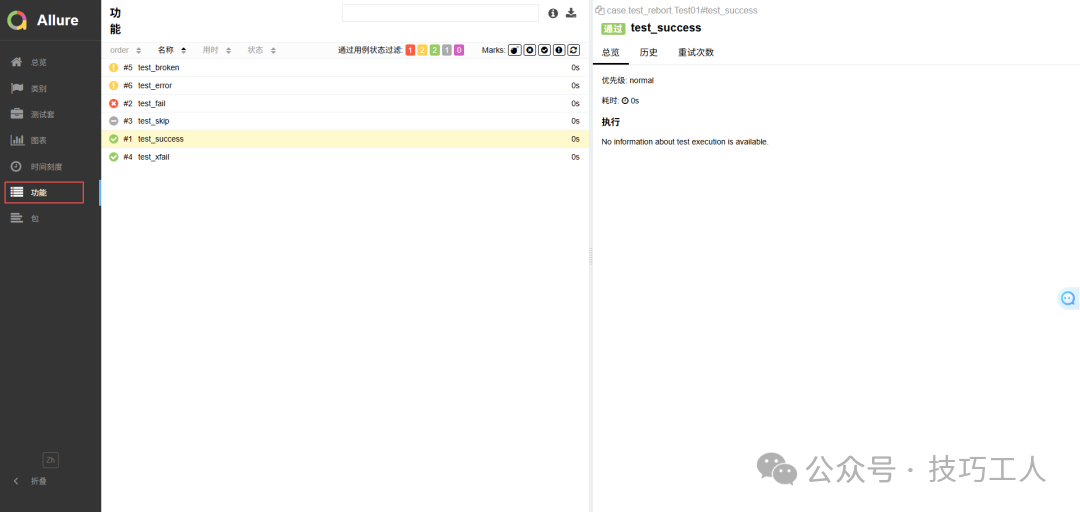1080x512 pixels.
Task: Toggle the new-passed check mark filter
Action: click(544, 50)
